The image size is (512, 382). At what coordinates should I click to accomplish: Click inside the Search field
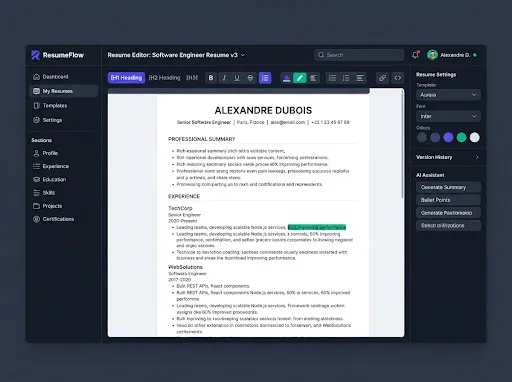point(359,55)
